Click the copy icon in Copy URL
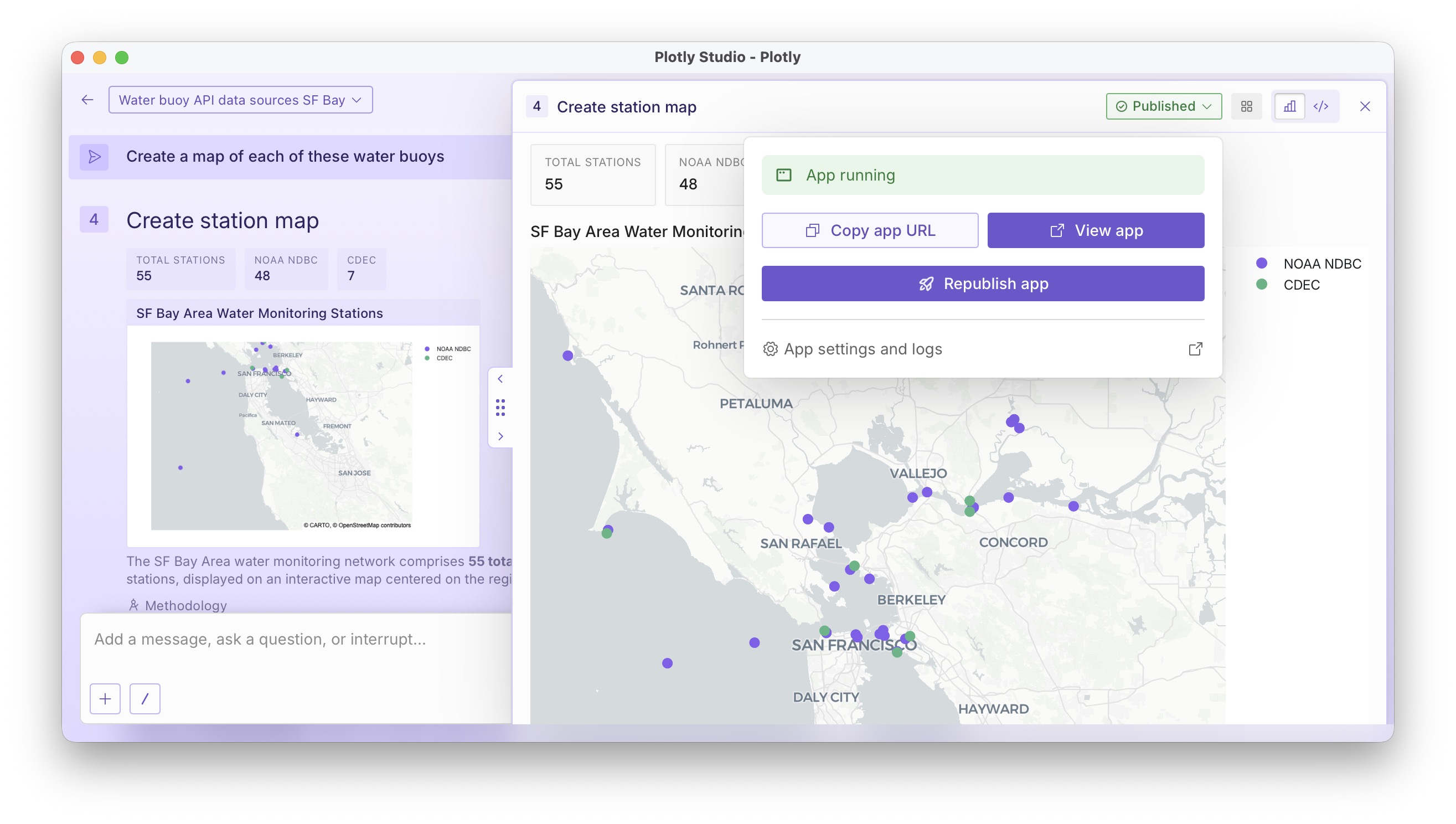This screenshot has height=824, width=1456. [x=812, y=230]
